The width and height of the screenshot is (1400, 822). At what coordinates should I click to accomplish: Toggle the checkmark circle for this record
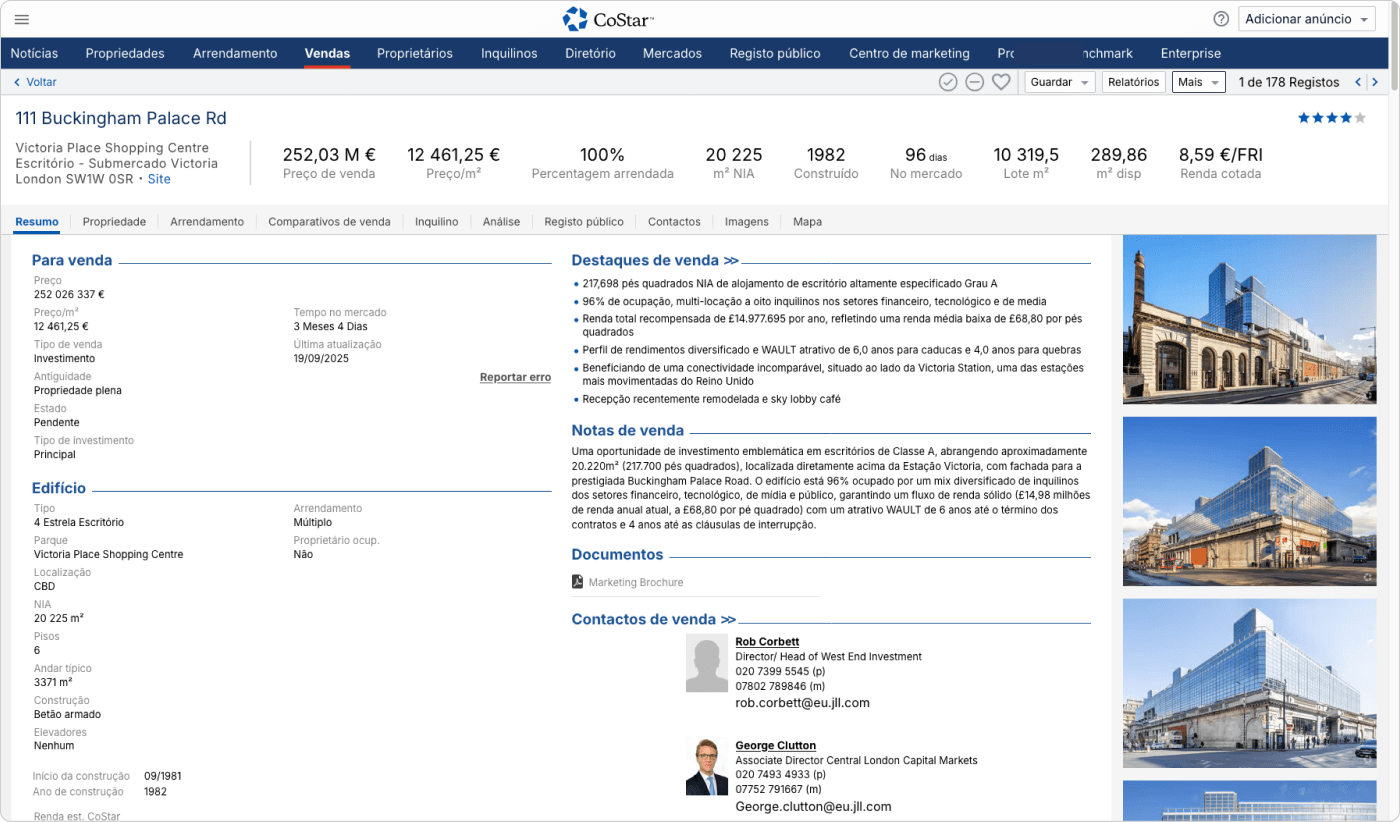[948, 82]
